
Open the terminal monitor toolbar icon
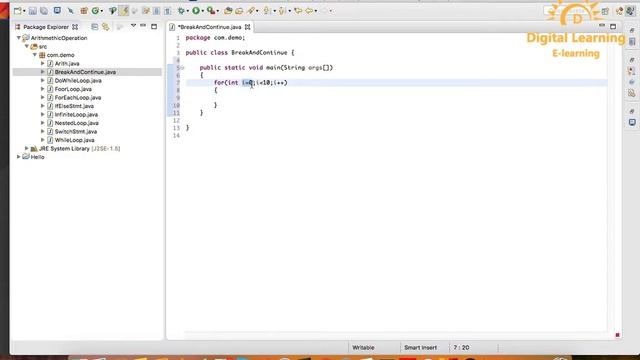point(57,11)
